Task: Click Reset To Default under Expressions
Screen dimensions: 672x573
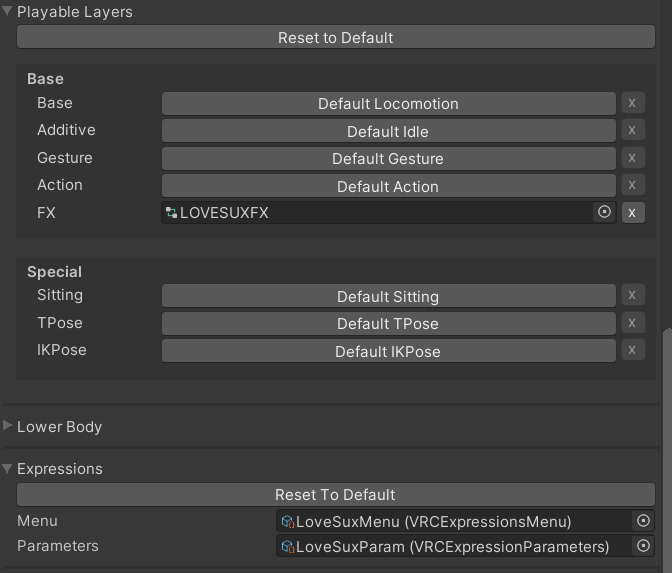Action: click(x=336, y=495)
